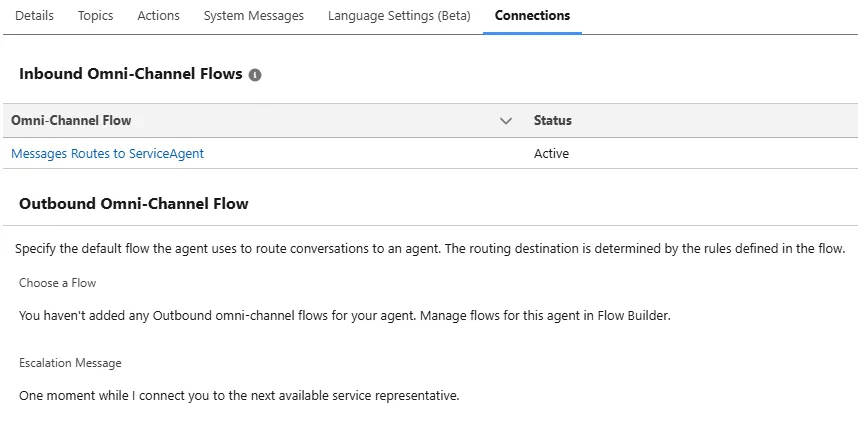Click the Escalation Message label
Screen dimensions: 858x430
70,363
